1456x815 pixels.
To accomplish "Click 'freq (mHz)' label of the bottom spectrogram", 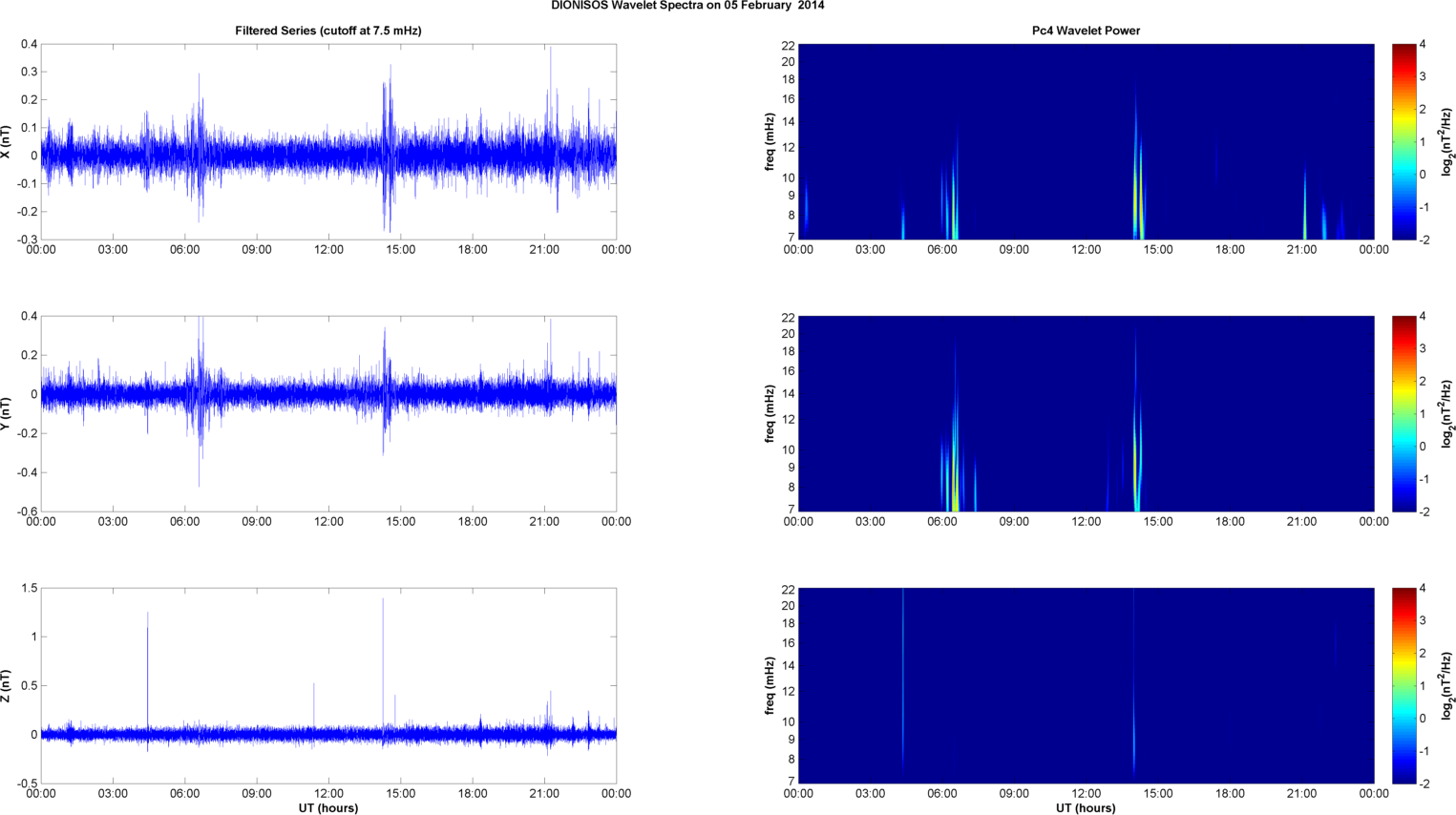I will click(x=769, y=686).
